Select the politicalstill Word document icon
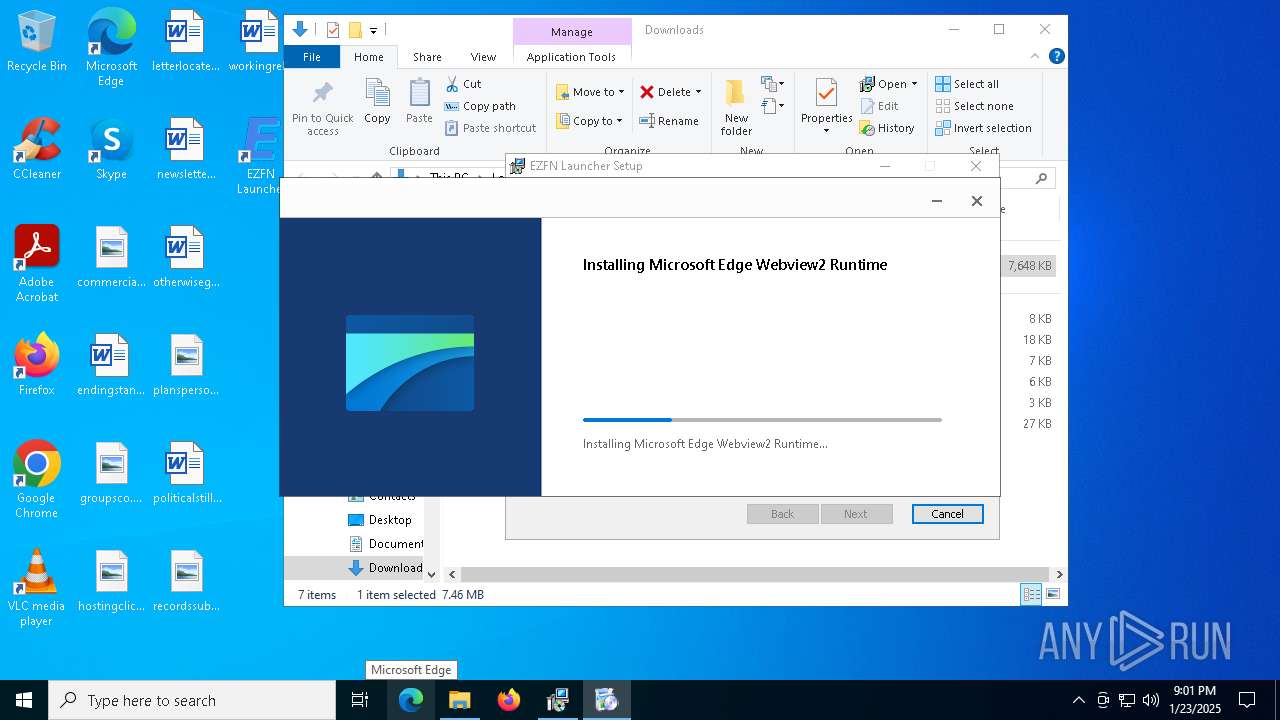This screenshot has height=720, width=1280. [x=185, y=472]
